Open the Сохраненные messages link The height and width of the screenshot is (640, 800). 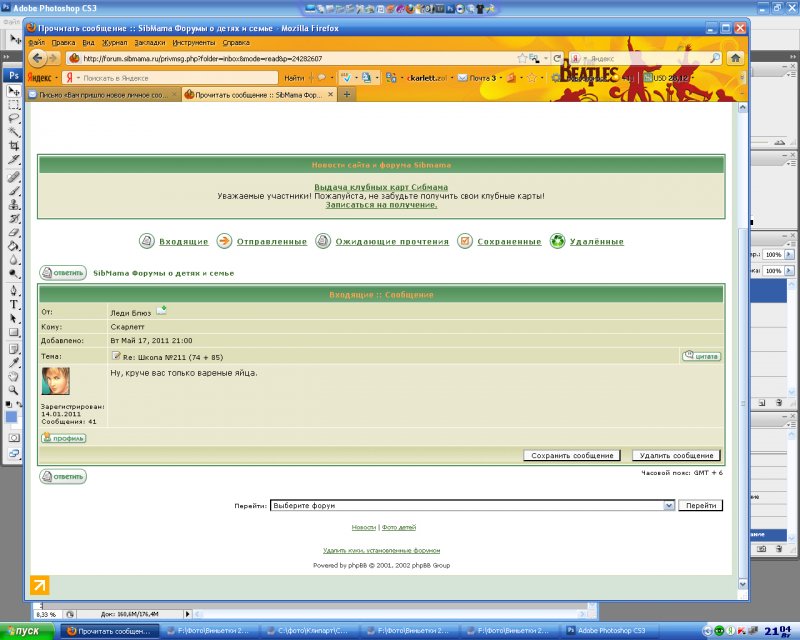(509, 241)
